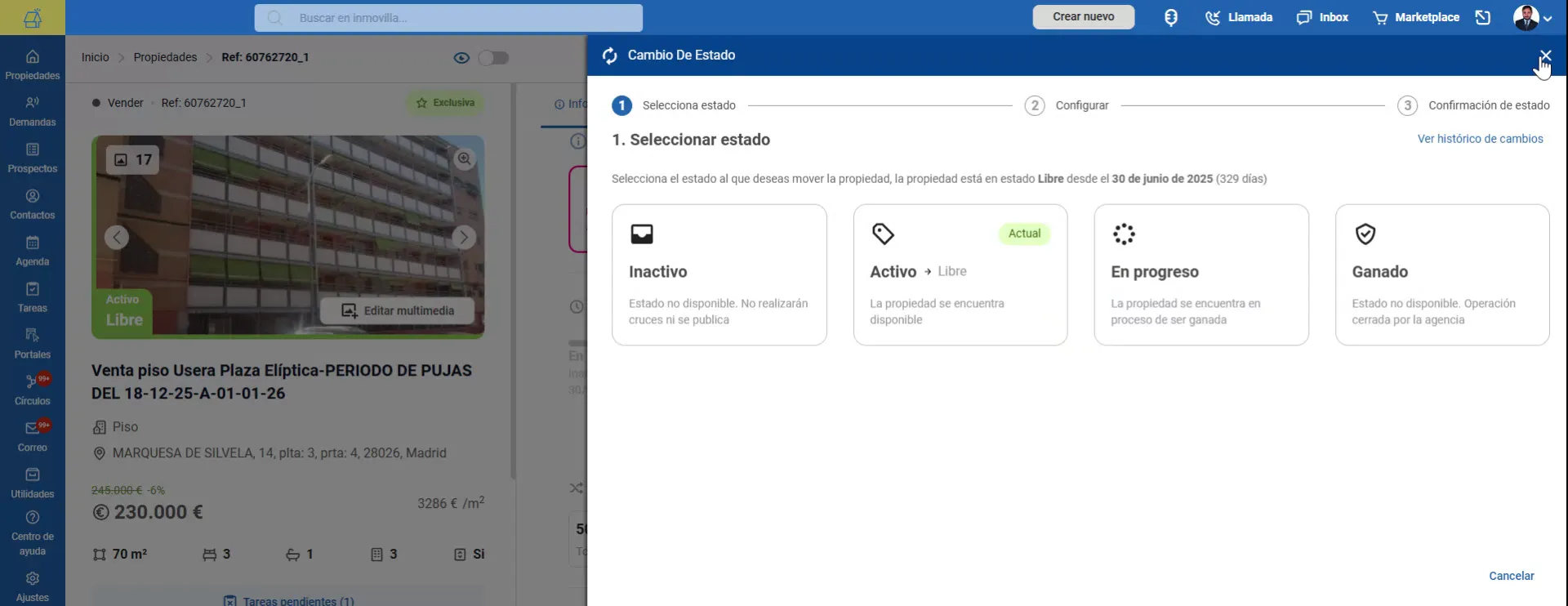Image resolution: width=1568 pixels, height=606 pixels.
Task: Open Portales sidebar icon
Action: 33,336
